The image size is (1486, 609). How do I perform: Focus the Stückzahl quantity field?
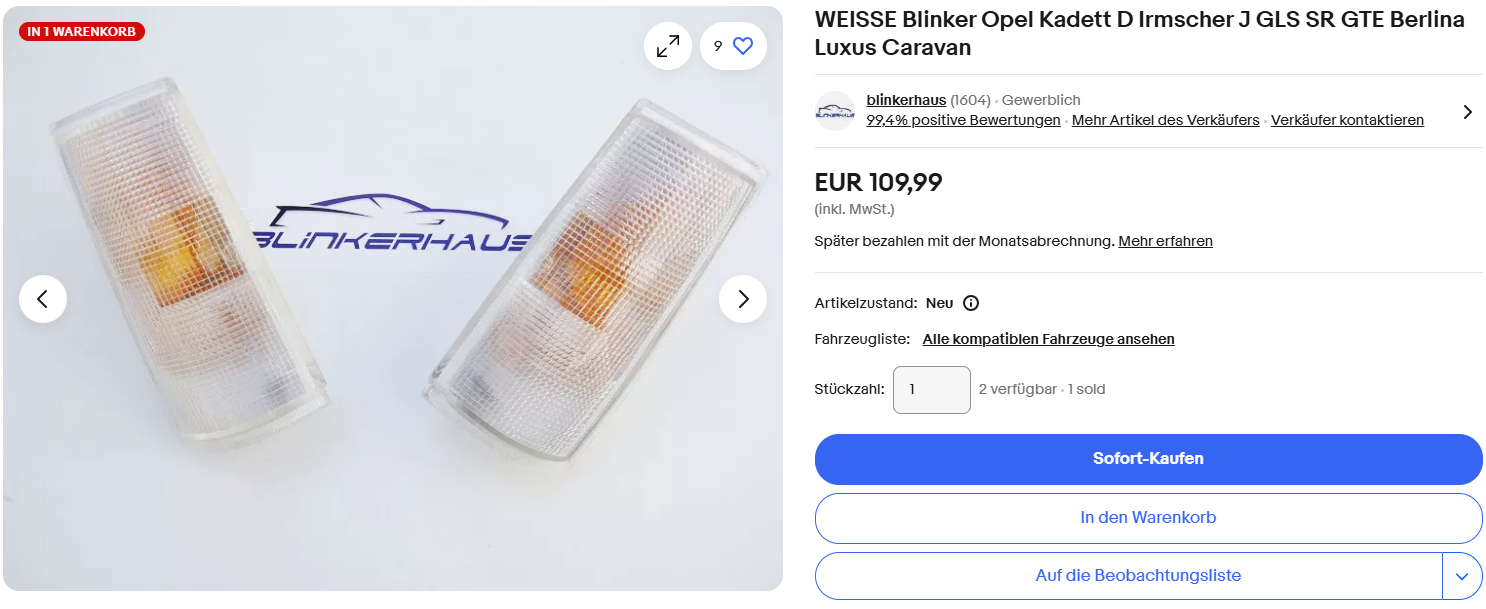pyautogui.click(x=932, y=390)
